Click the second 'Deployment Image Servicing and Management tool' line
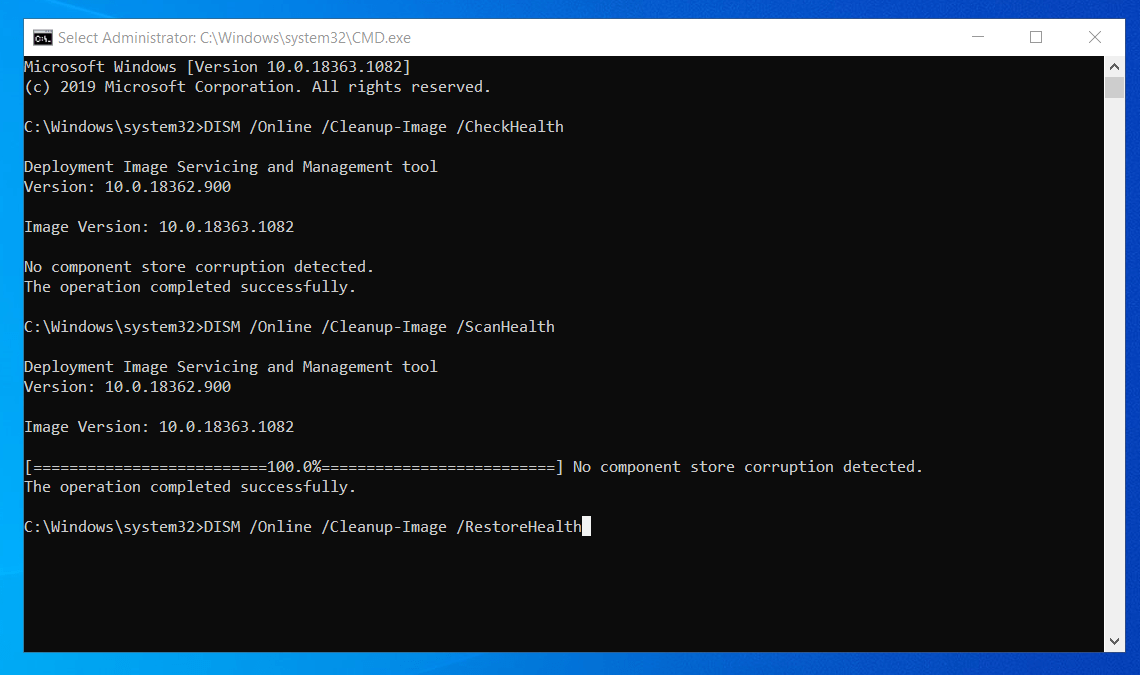Screen dimensions: 1140x675 pyautogui.click(x=230, y=367)
